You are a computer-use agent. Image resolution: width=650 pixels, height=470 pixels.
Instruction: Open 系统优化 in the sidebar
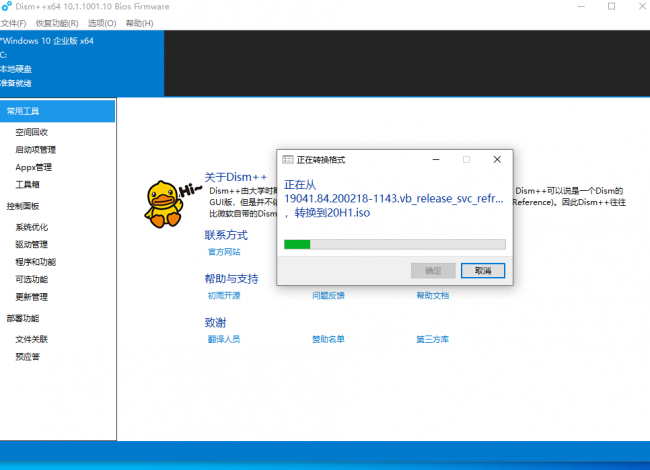(32, 227)
